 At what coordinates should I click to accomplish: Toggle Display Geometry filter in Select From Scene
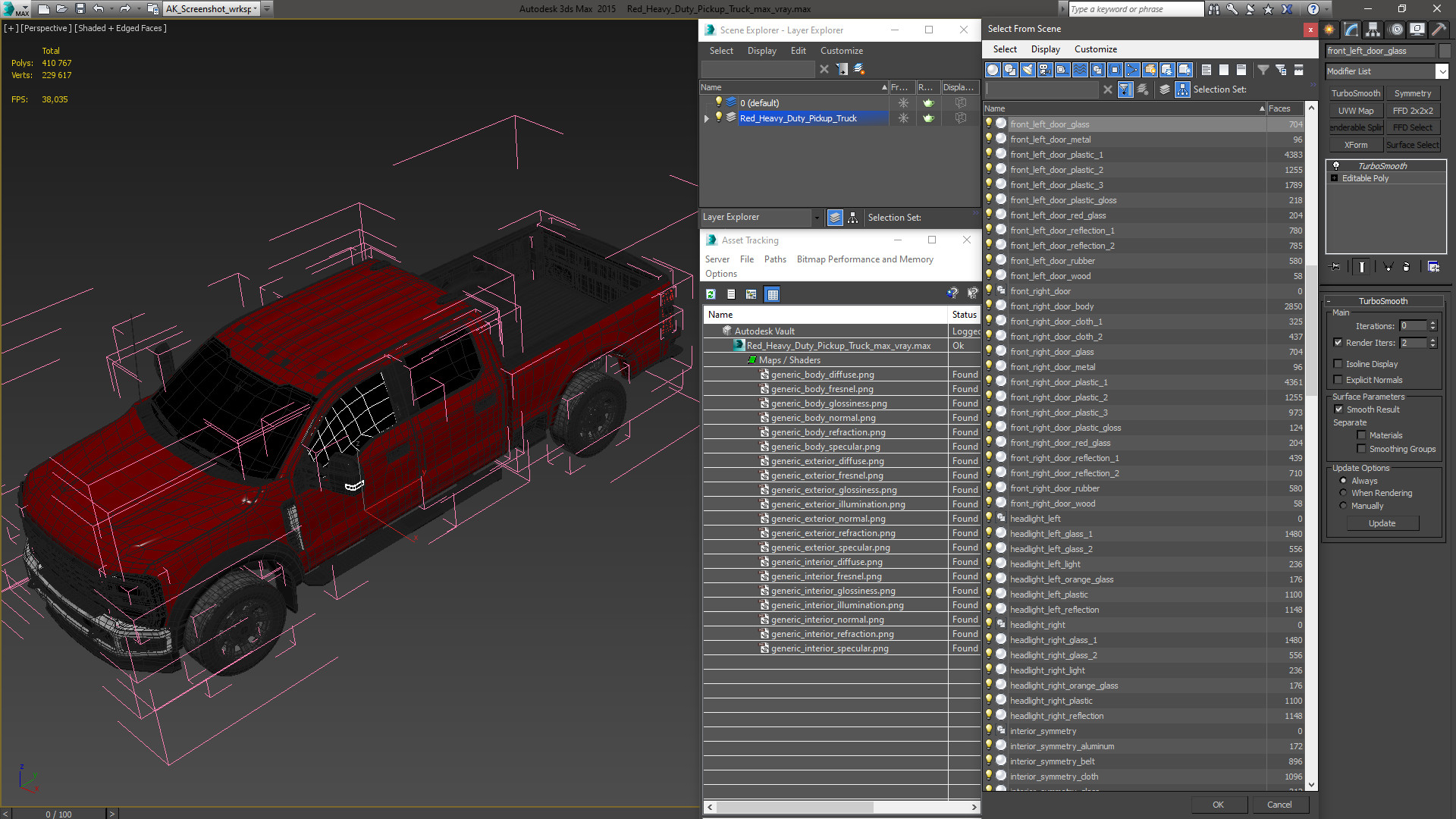pos(993,70)
